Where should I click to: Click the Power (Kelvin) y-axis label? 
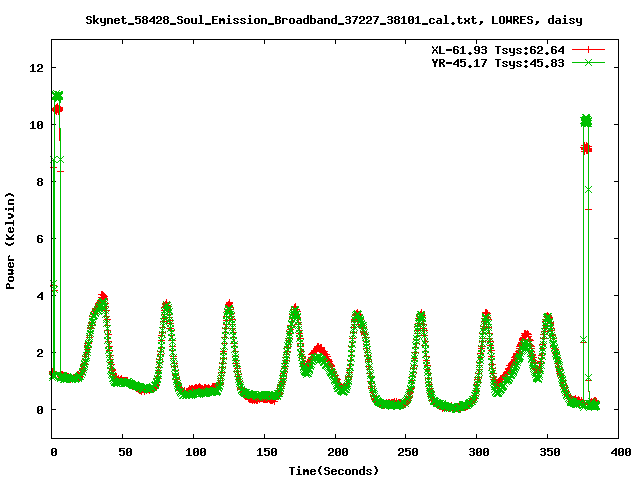[x=10, y=241]
